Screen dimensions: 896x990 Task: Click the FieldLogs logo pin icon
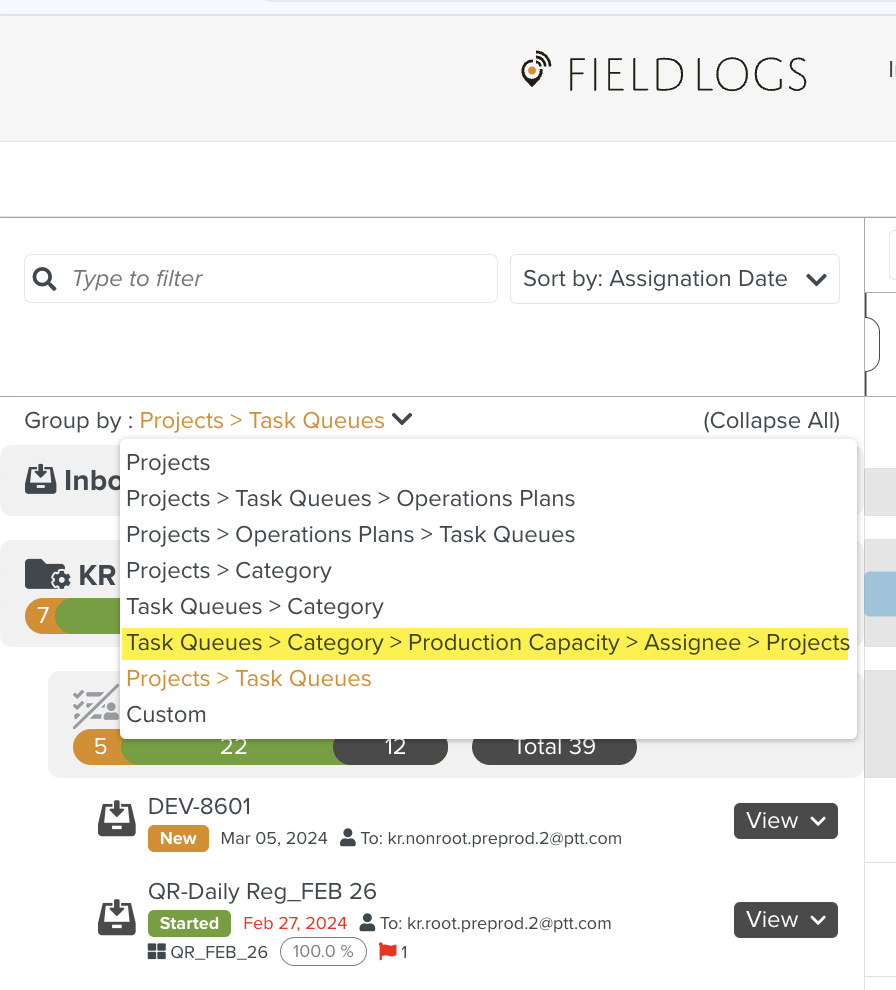(536, 70)
